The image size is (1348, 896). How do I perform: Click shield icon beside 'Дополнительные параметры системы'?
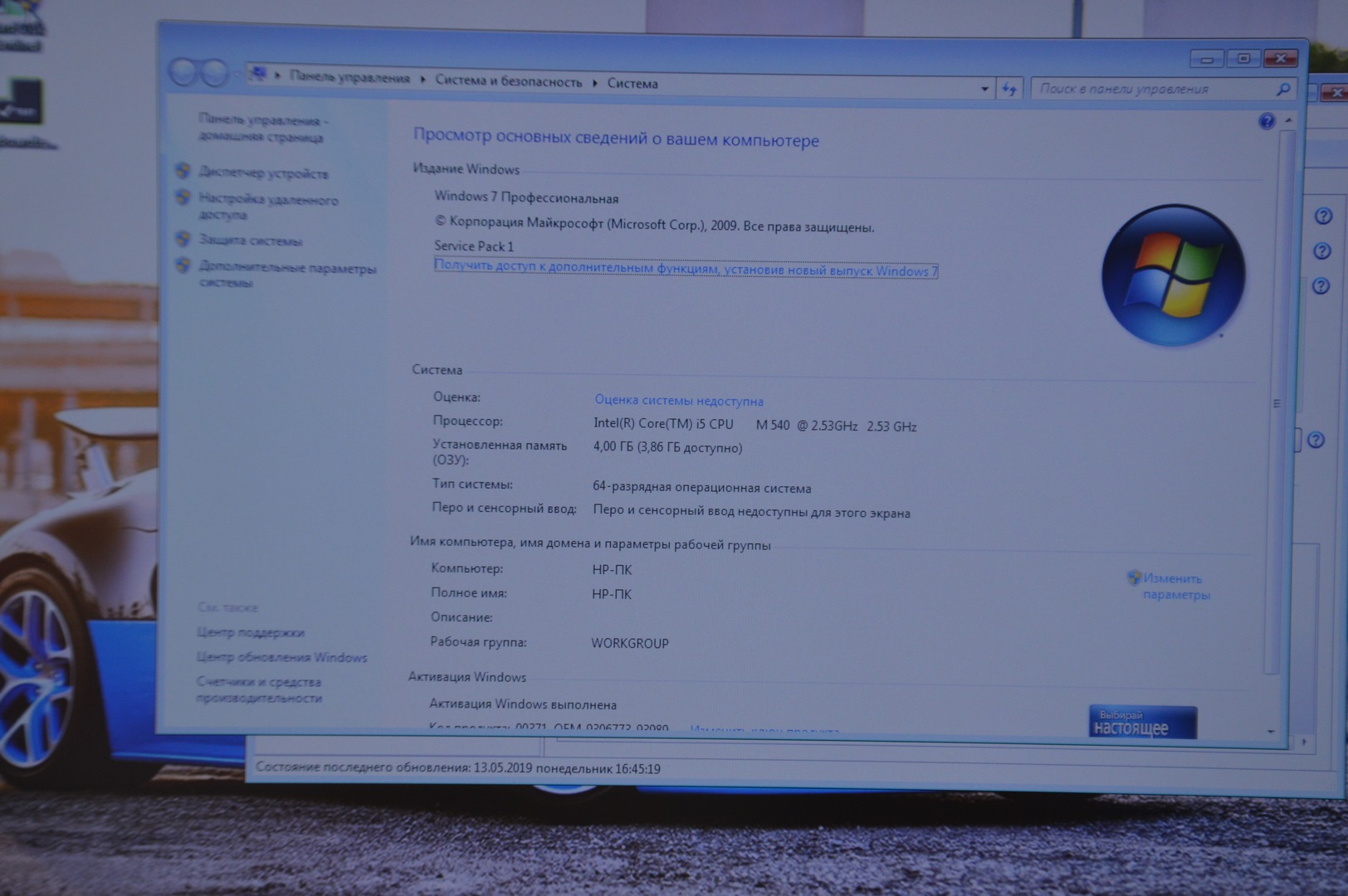point(183,265)
